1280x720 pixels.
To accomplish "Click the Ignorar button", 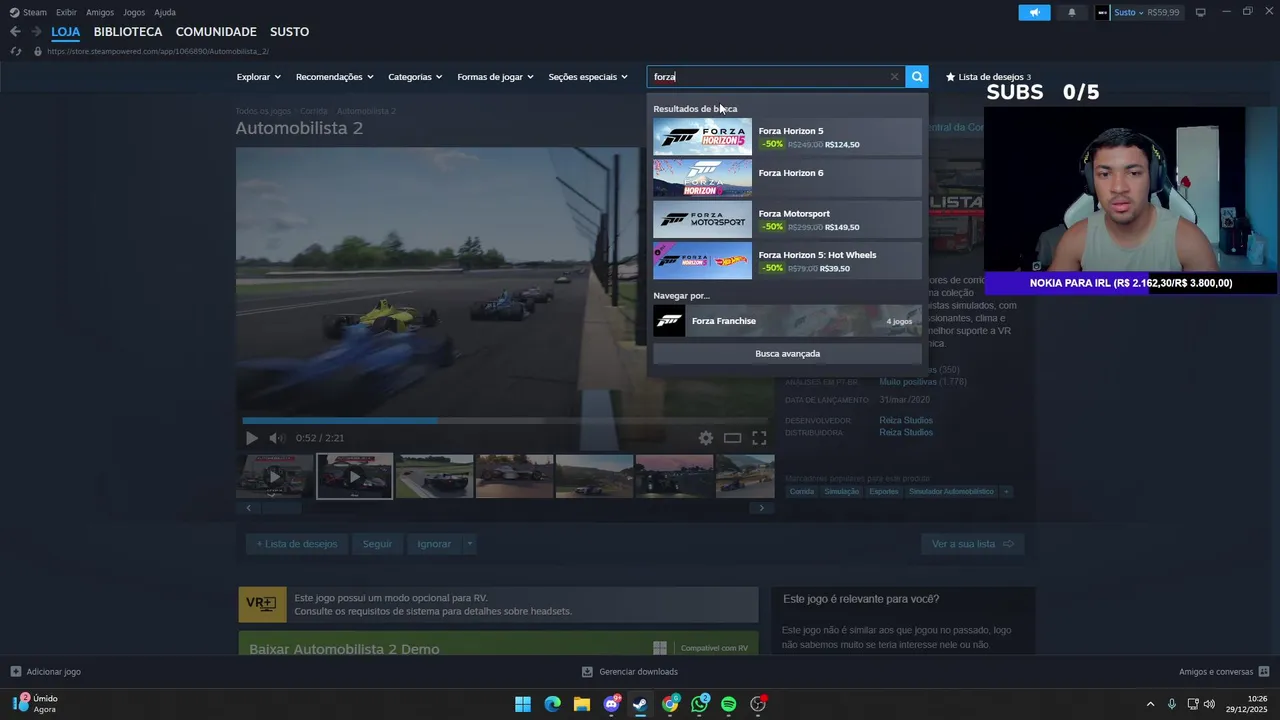I will pos(434,544).
